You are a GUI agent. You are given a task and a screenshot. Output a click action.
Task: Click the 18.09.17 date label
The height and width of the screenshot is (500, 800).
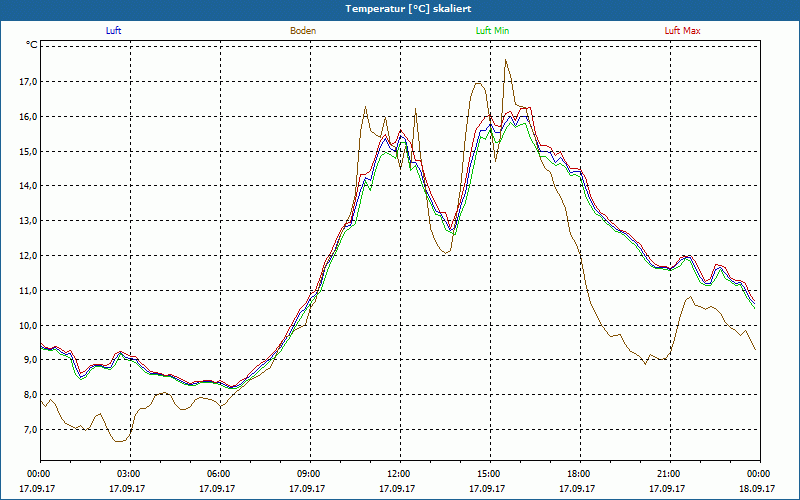[x=757, y=488]
